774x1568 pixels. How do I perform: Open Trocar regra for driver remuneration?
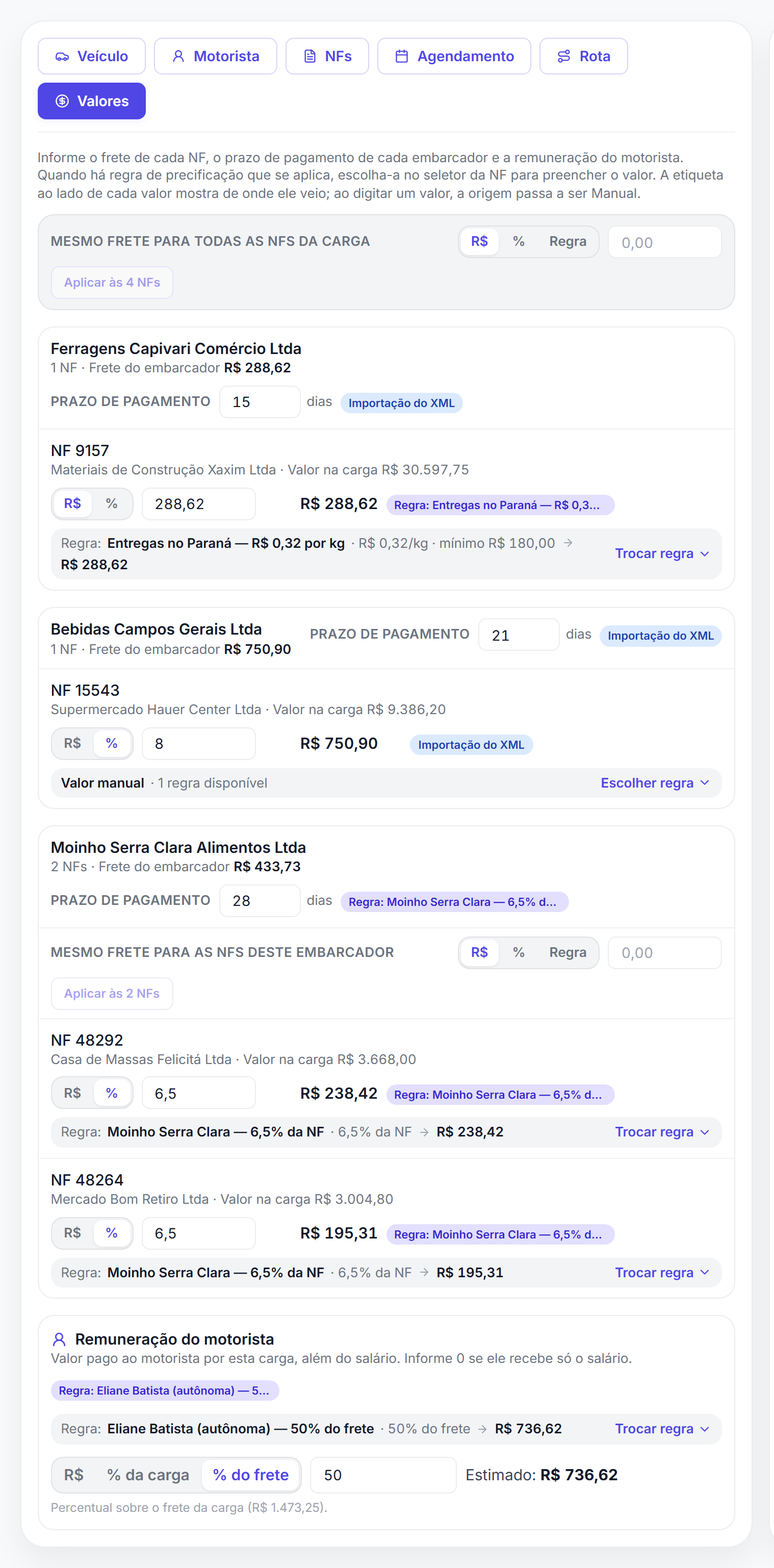(x=662, y=1429)
